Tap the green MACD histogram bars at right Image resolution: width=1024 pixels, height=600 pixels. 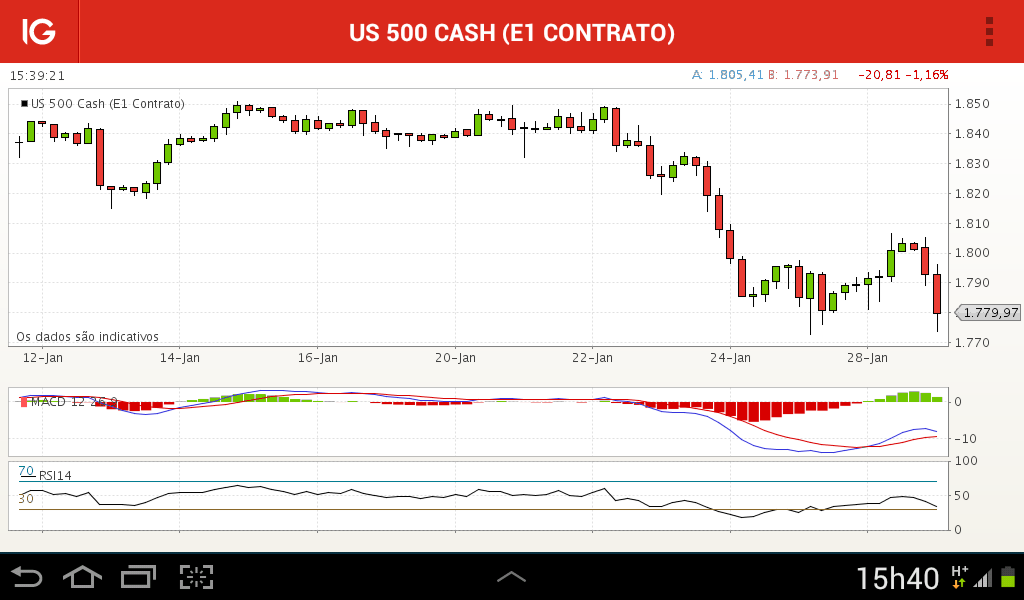pyautogui.click(x=908, y=396)
